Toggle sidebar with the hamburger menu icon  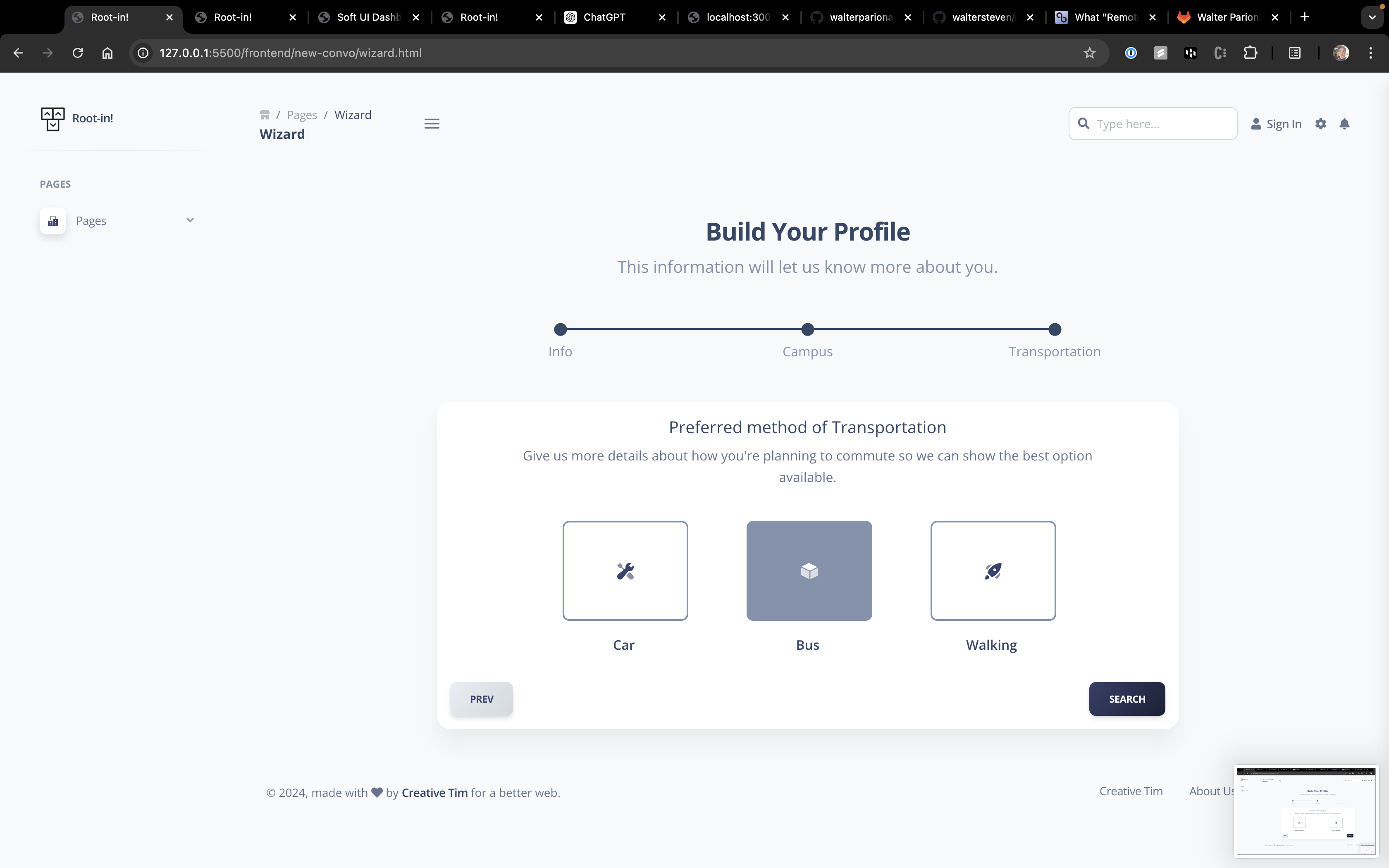coord(432,124)
